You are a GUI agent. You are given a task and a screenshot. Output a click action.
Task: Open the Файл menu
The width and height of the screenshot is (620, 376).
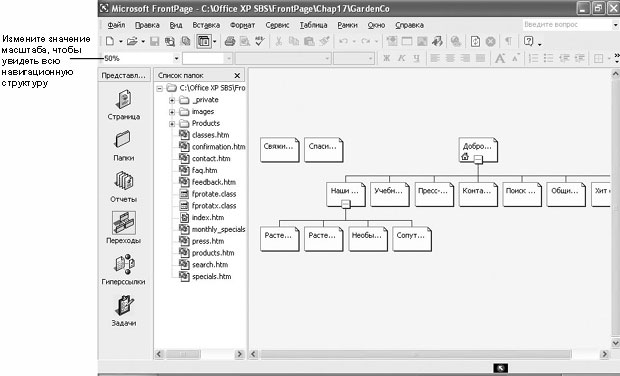click(116, 25)
